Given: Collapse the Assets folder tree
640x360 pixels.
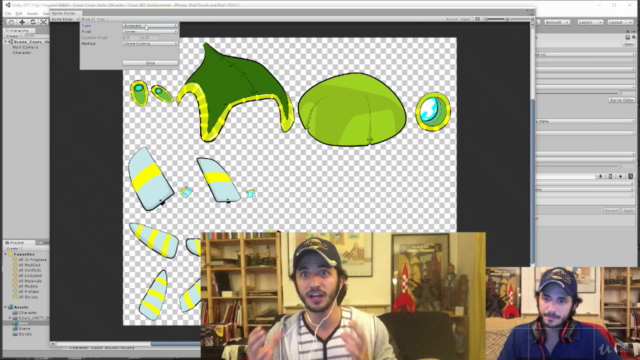Looking at the screenshot, I should (6, 307).
